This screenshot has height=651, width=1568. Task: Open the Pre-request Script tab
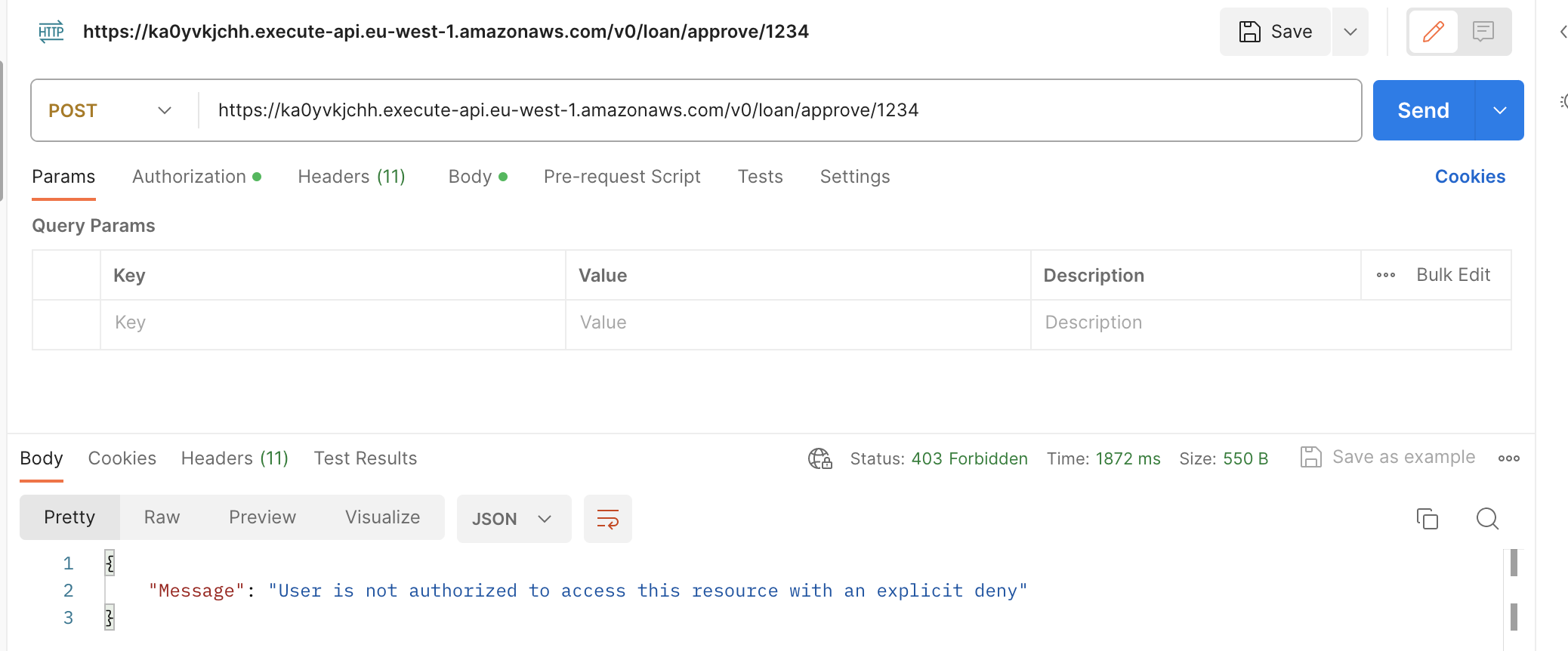click(622, 177)
